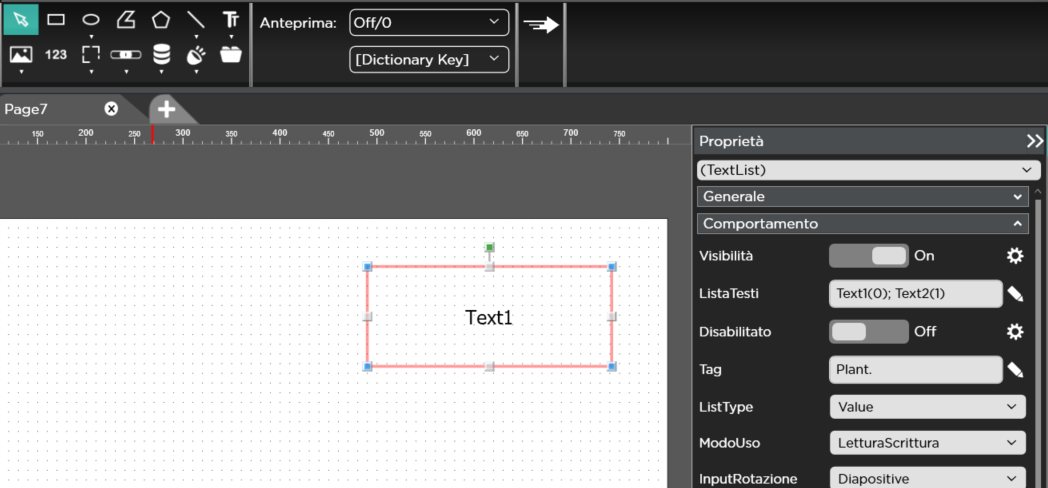Edit ListaTesti with pencil button
Viewport: 1048px width, 488px height.
pyautogui.click(x=1015, y=294)
